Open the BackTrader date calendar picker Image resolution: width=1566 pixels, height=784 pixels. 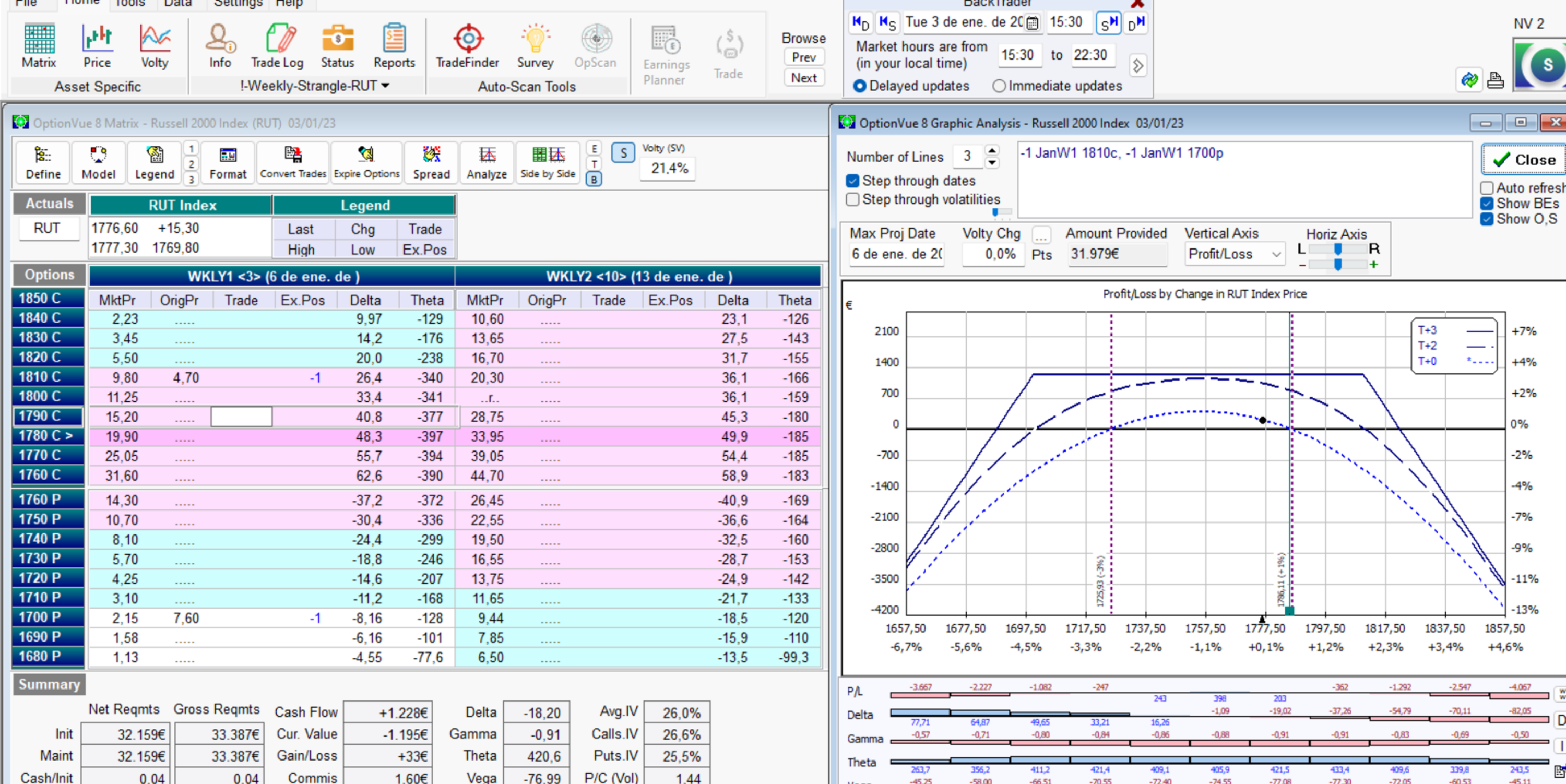pos(1032,23)
